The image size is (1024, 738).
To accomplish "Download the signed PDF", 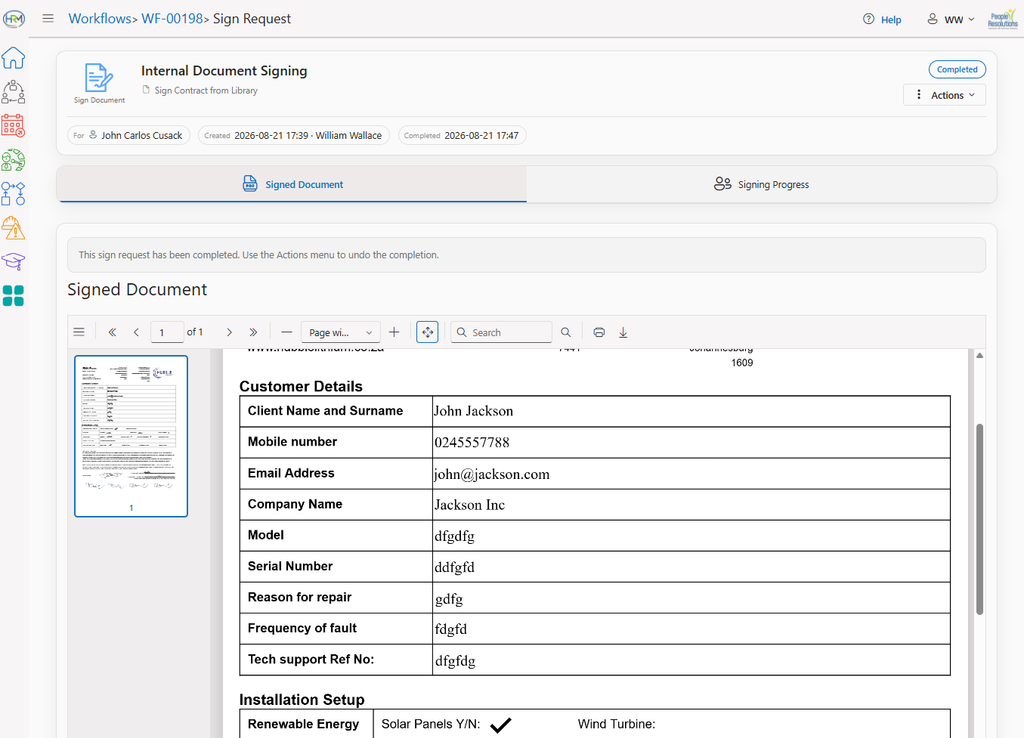I will 623,332.
